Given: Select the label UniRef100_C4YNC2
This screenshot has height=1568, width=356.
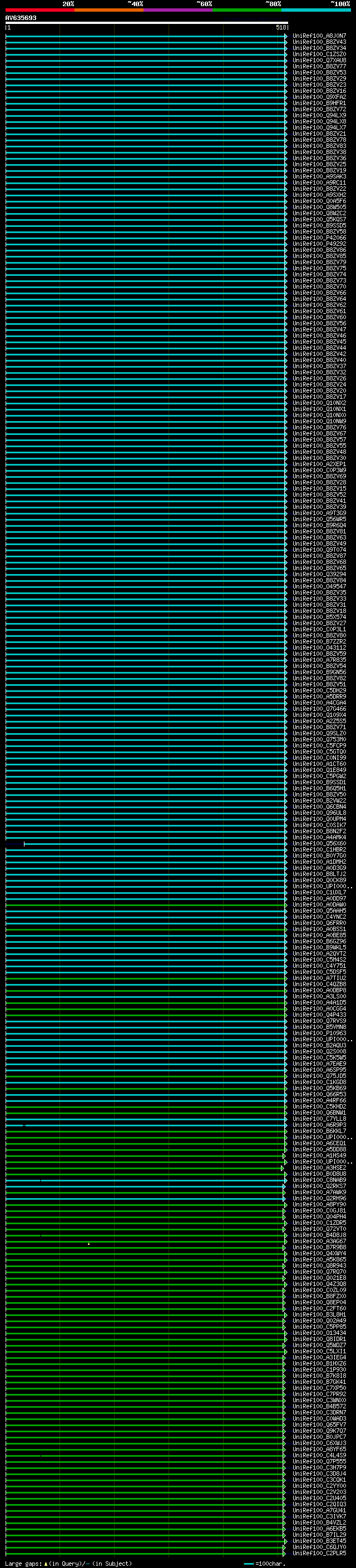Looking at the screenshot, I should [319, 917].
